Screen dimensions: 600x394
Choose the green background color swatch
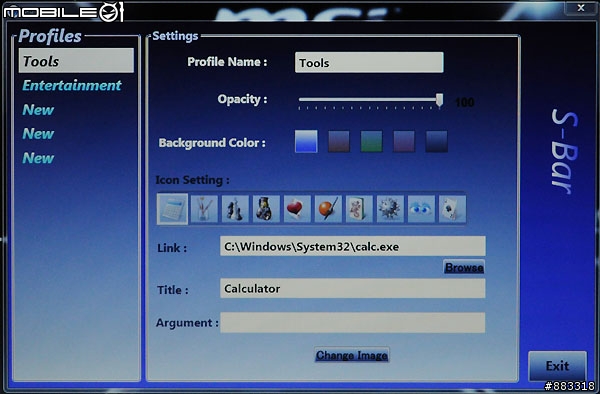[371, 142]
